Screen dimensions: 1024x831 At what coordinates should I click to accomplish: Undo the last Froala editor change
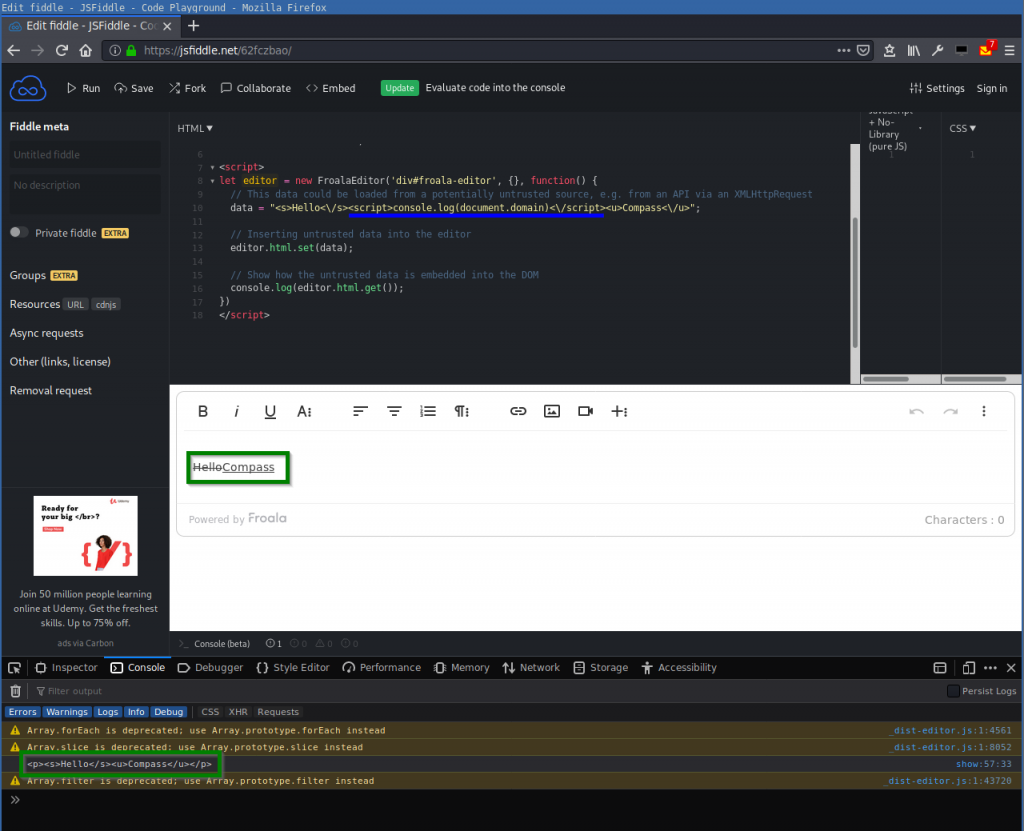pos(916,411)
